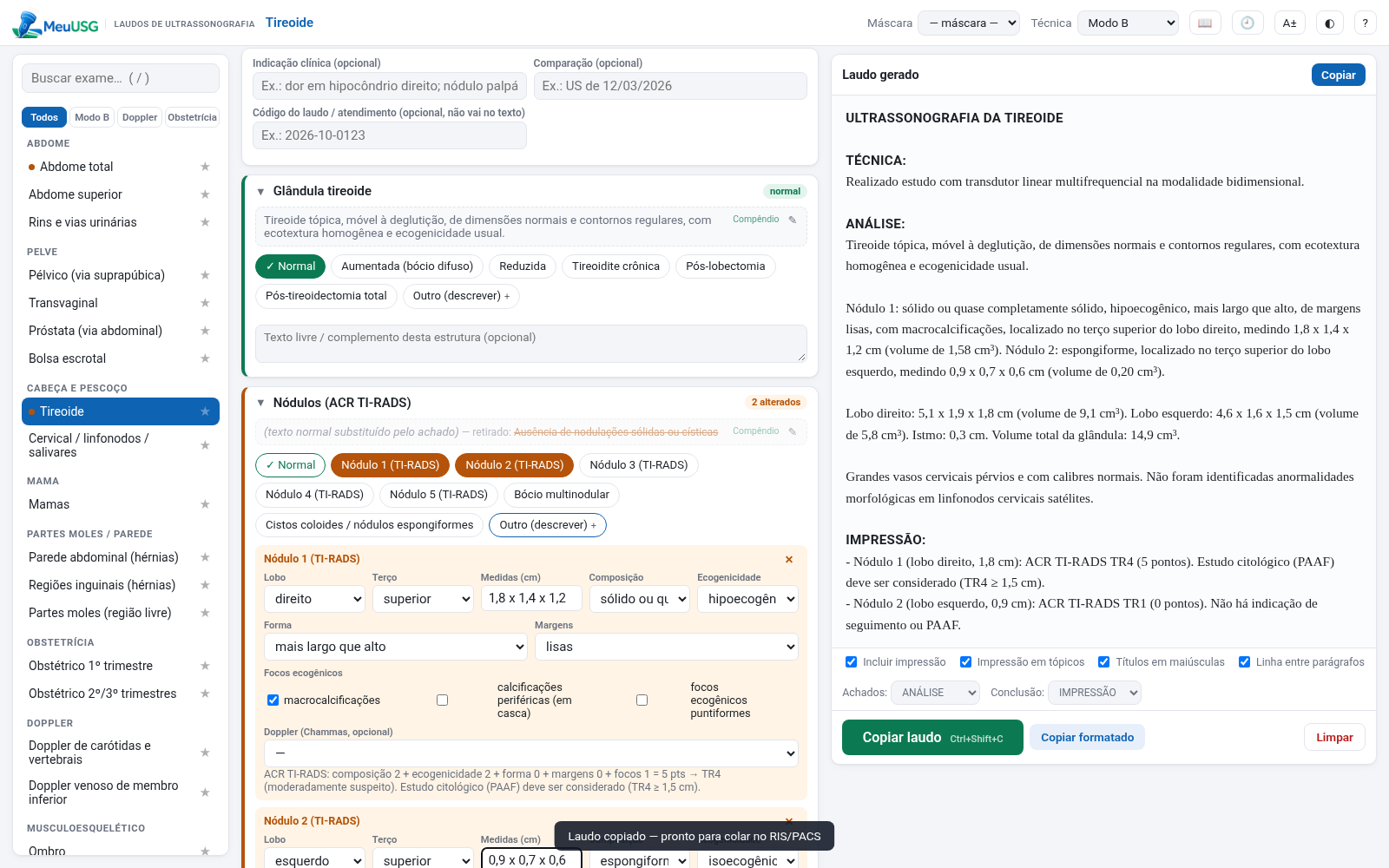Select the Modo B filter tab
Screen dimensions: 1389x868
tap(92, 117)
